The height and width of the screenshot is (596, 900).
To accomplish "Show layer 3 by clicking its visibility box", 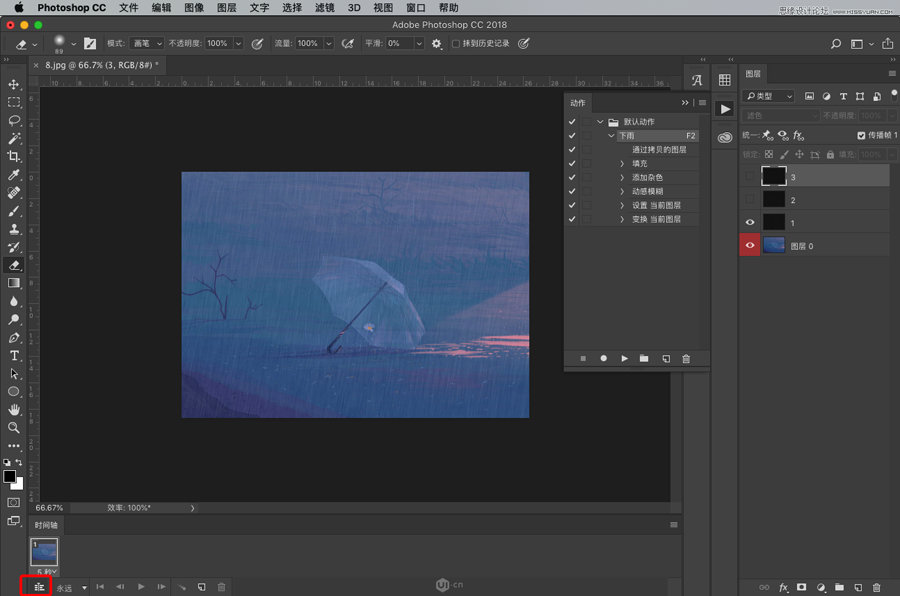I will 750,176.
